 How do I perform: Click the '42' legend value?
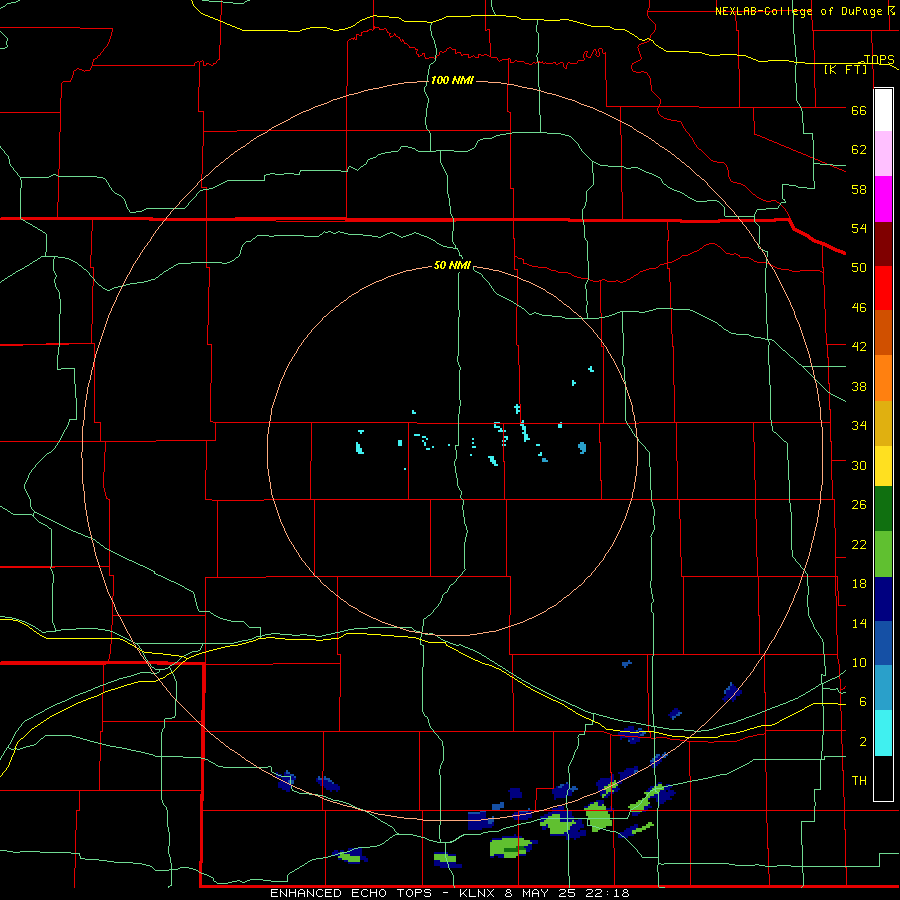tap(859, 347)
